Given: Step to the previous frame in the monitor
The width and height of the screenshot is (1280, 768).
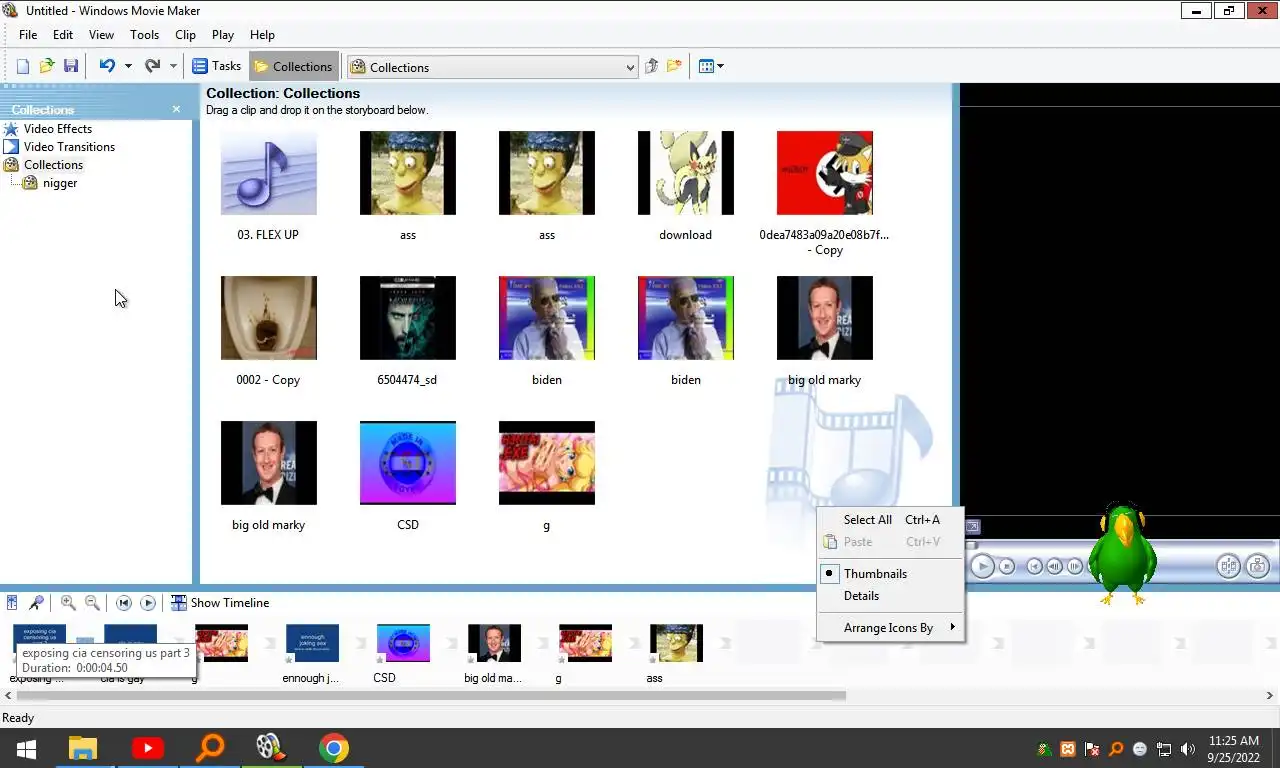Looking at the screenshot, I should 1055,566.
